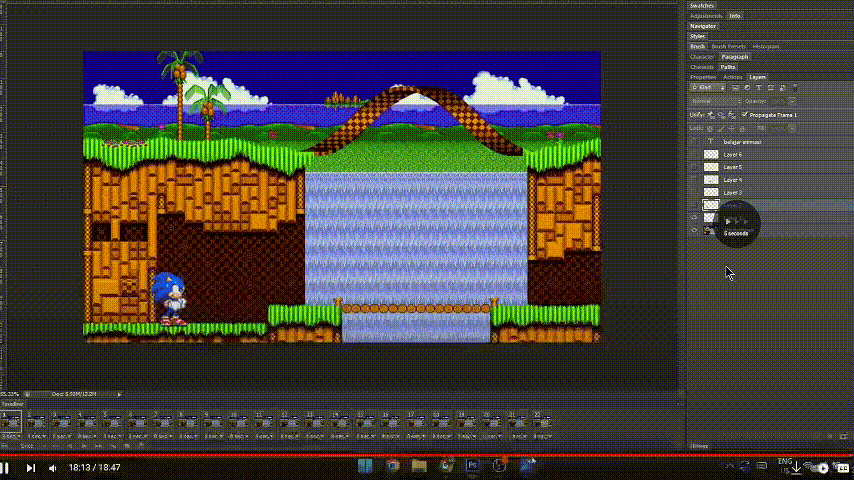Skip to the next video
The width and height of the screenshot is (854, 480).
point(30,467)
